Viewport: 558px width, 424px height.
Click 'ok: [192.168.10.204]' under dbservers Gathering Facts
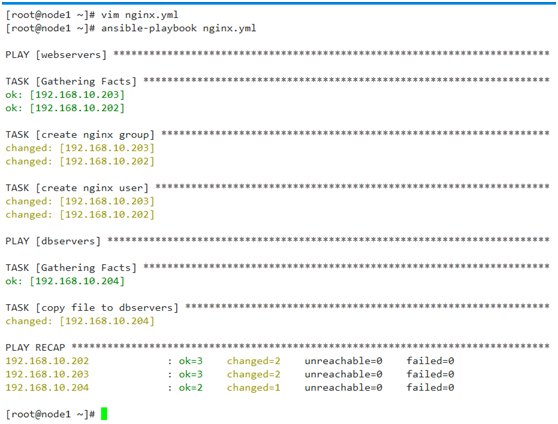coord(65,281)
